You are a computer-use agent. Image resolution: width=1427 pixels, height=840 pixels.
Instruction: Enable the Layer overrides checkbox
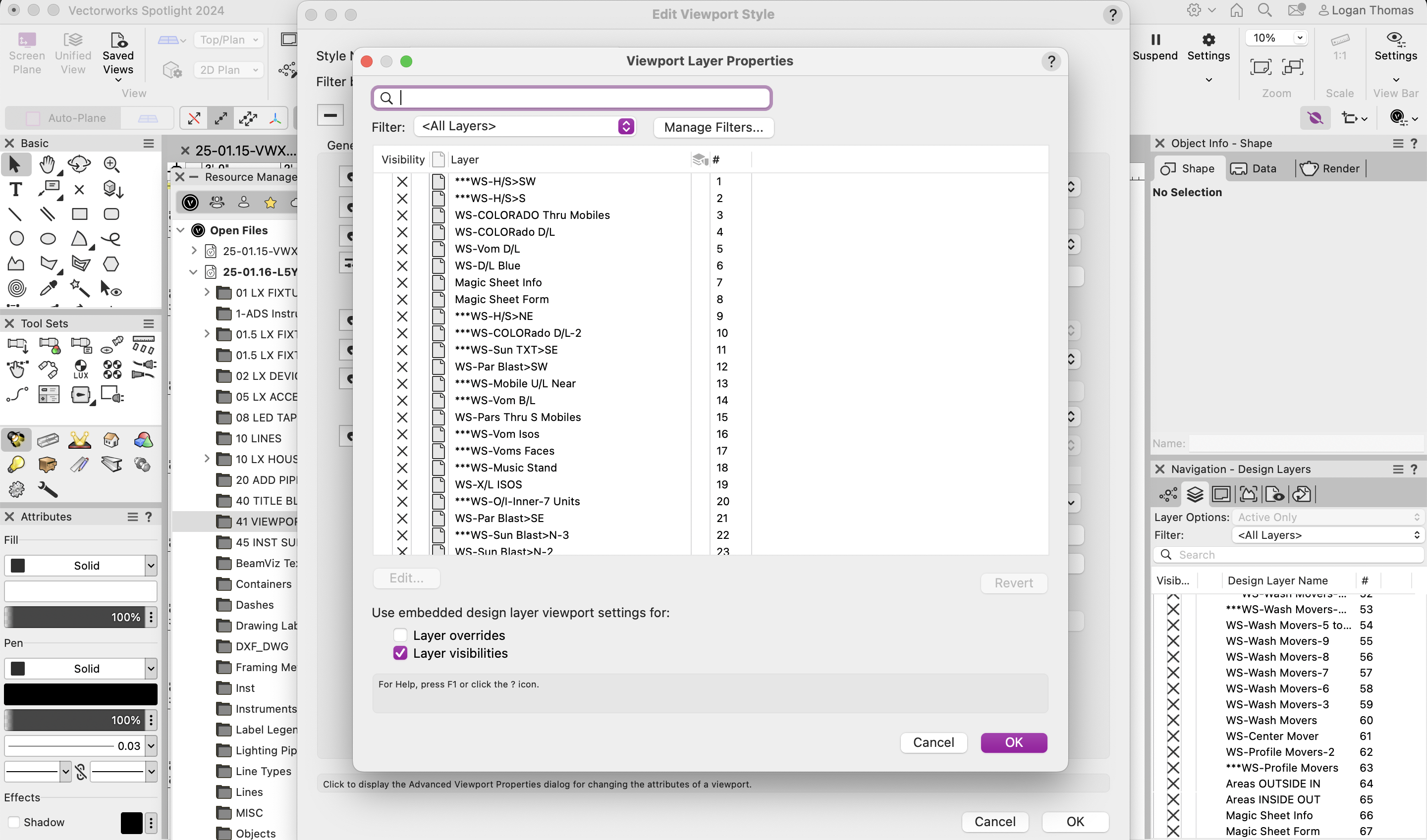tap(401, 634)
